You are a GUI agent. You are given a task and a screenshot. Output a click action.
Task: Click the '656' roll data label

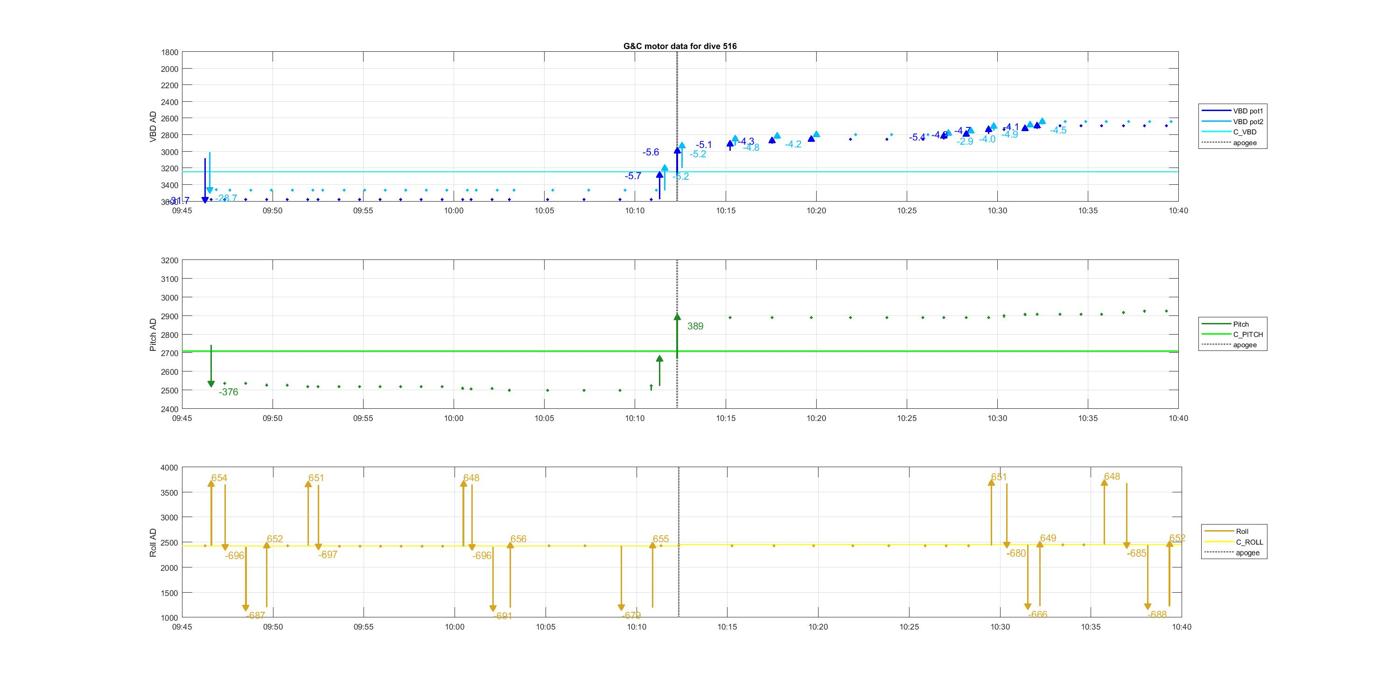click(x=518, y=539)
